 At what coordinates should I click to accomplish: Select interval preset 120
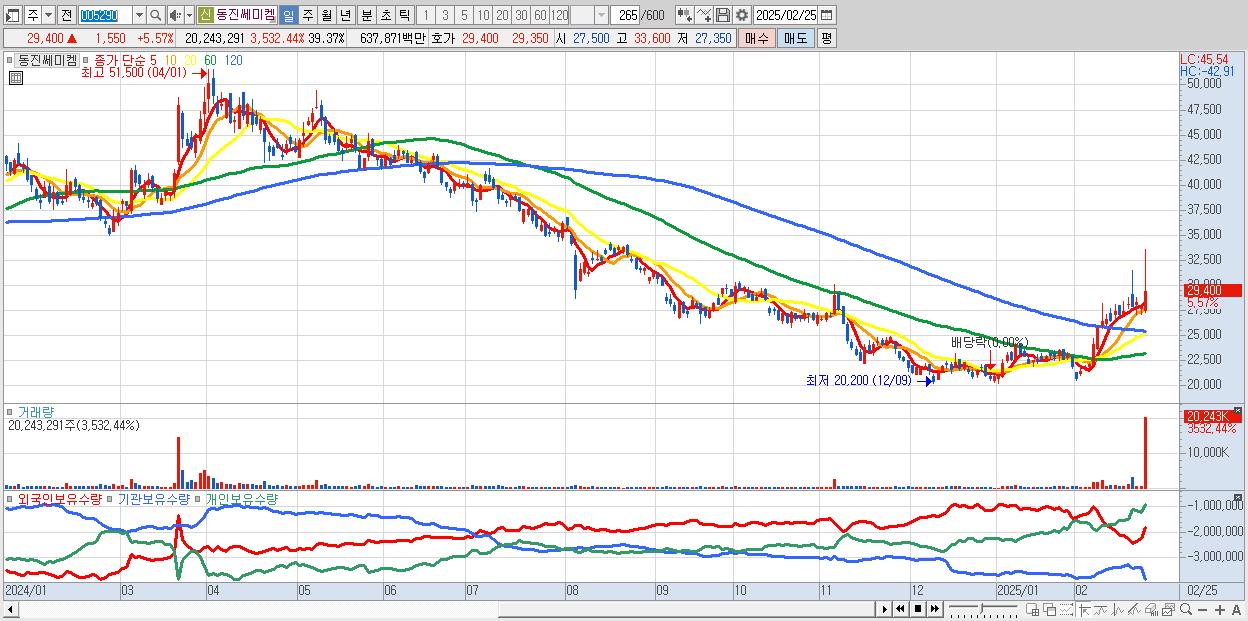[x=559, y=15]
